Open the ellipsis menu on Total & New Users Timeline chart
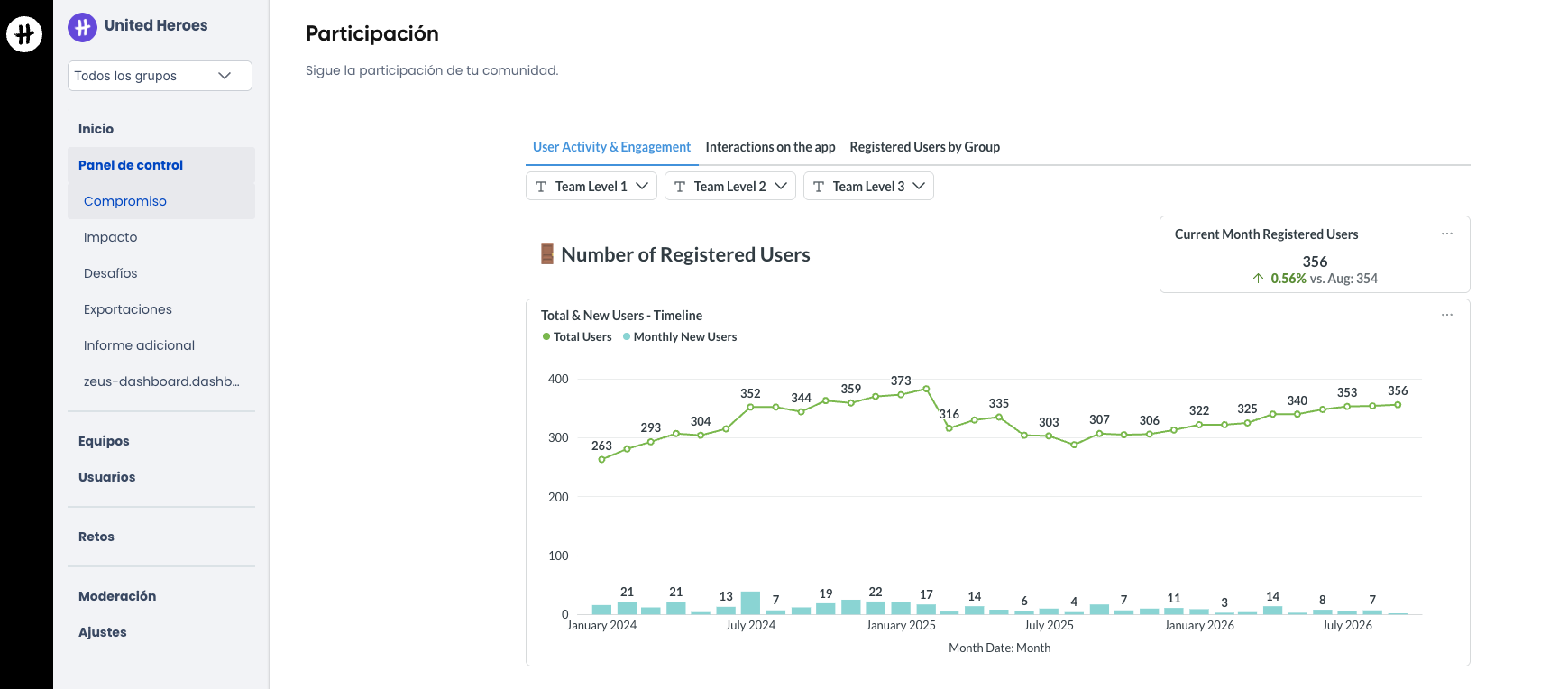1568x689 pixels. pyautogui.click(x=1447, y=315)
